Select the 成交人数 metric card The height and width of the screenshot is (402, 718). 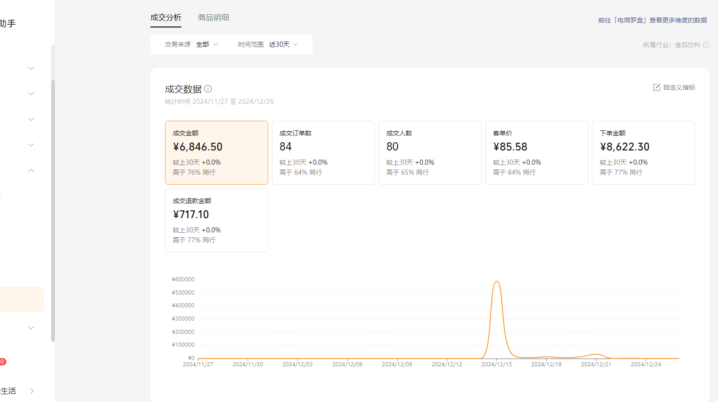click(x=430, y=153)
